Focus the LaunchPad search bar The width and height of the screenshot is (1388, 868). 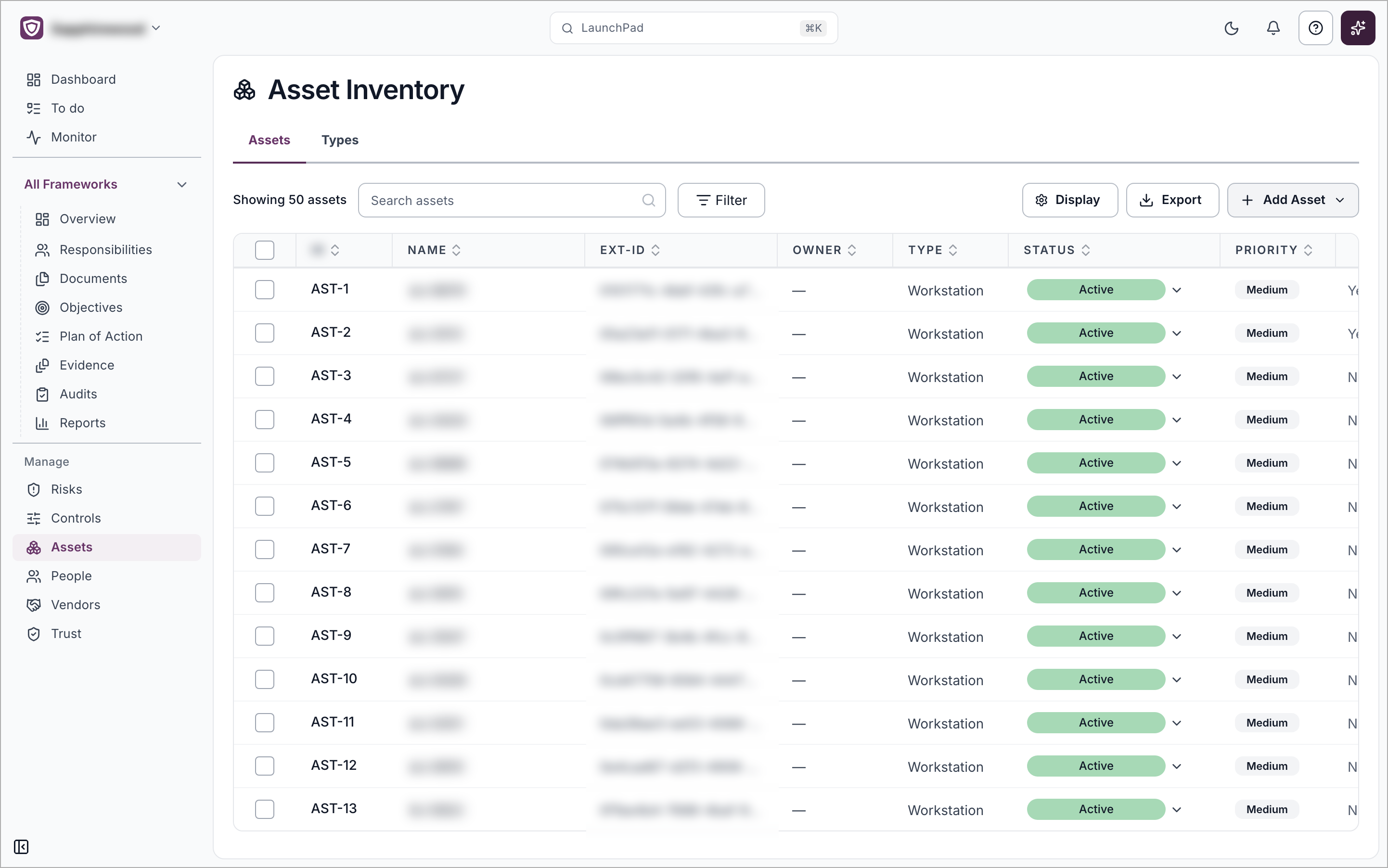694,28
